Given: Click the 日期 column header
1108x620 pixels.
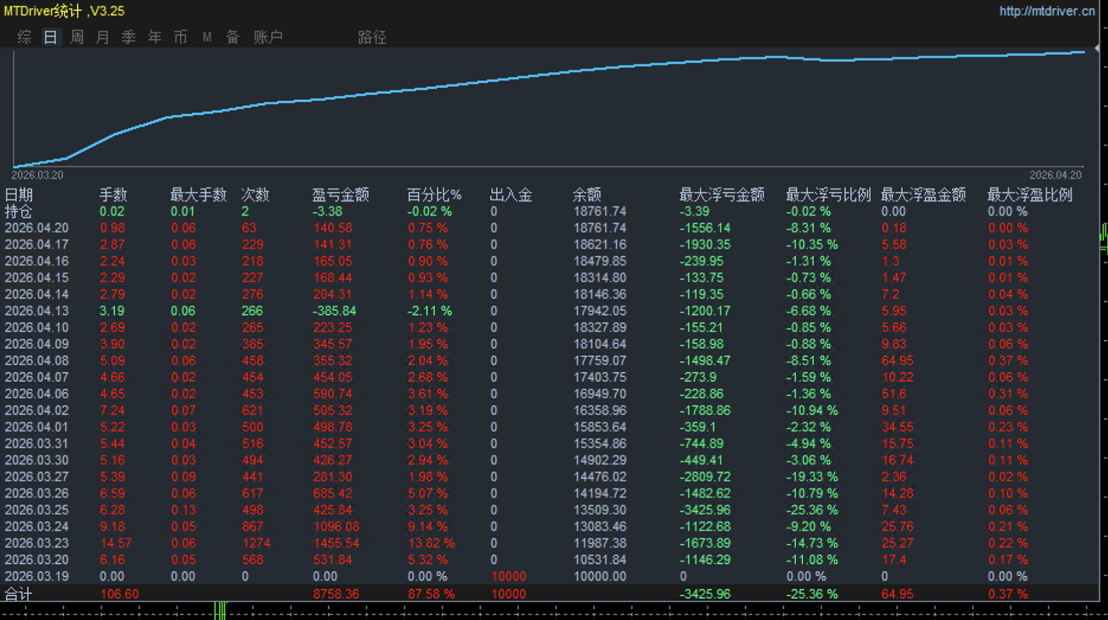Looking at the screenshot, I should click(x=18, y=195).
